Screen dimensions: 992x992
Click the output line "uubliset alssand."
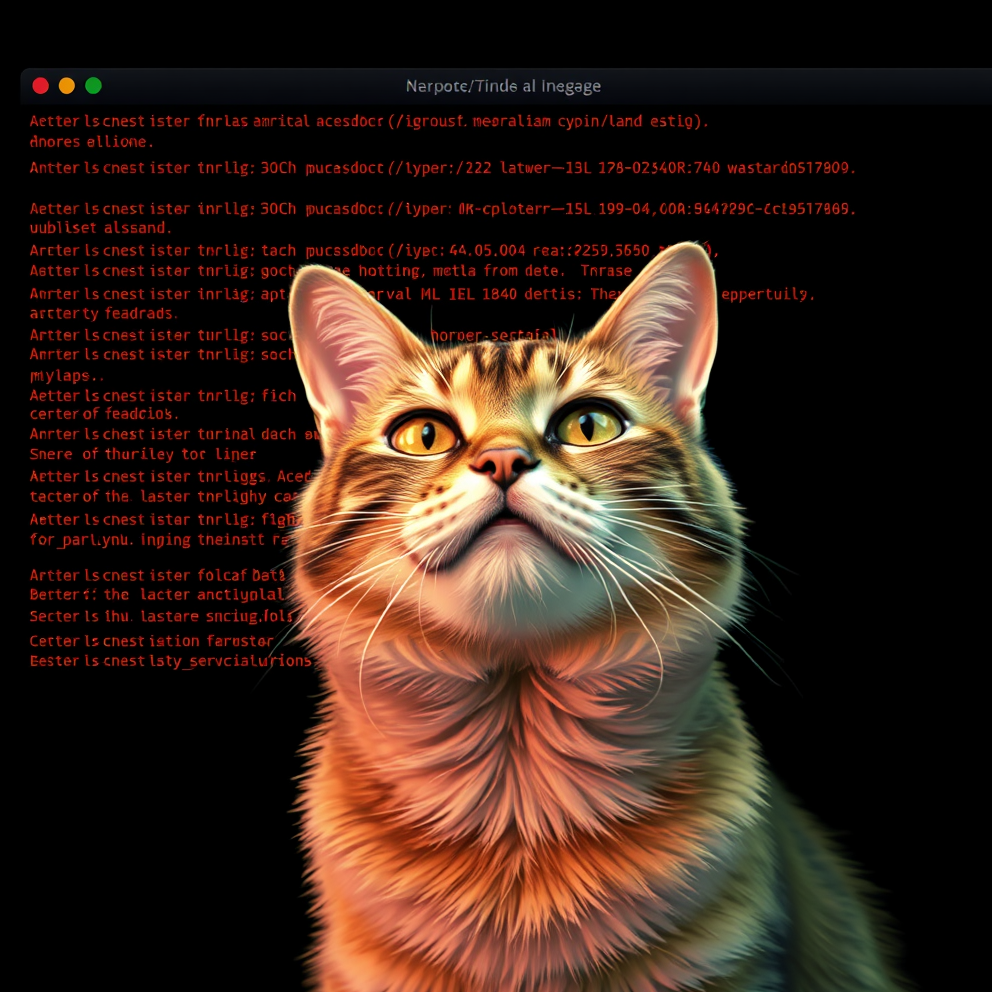point(101,228)
